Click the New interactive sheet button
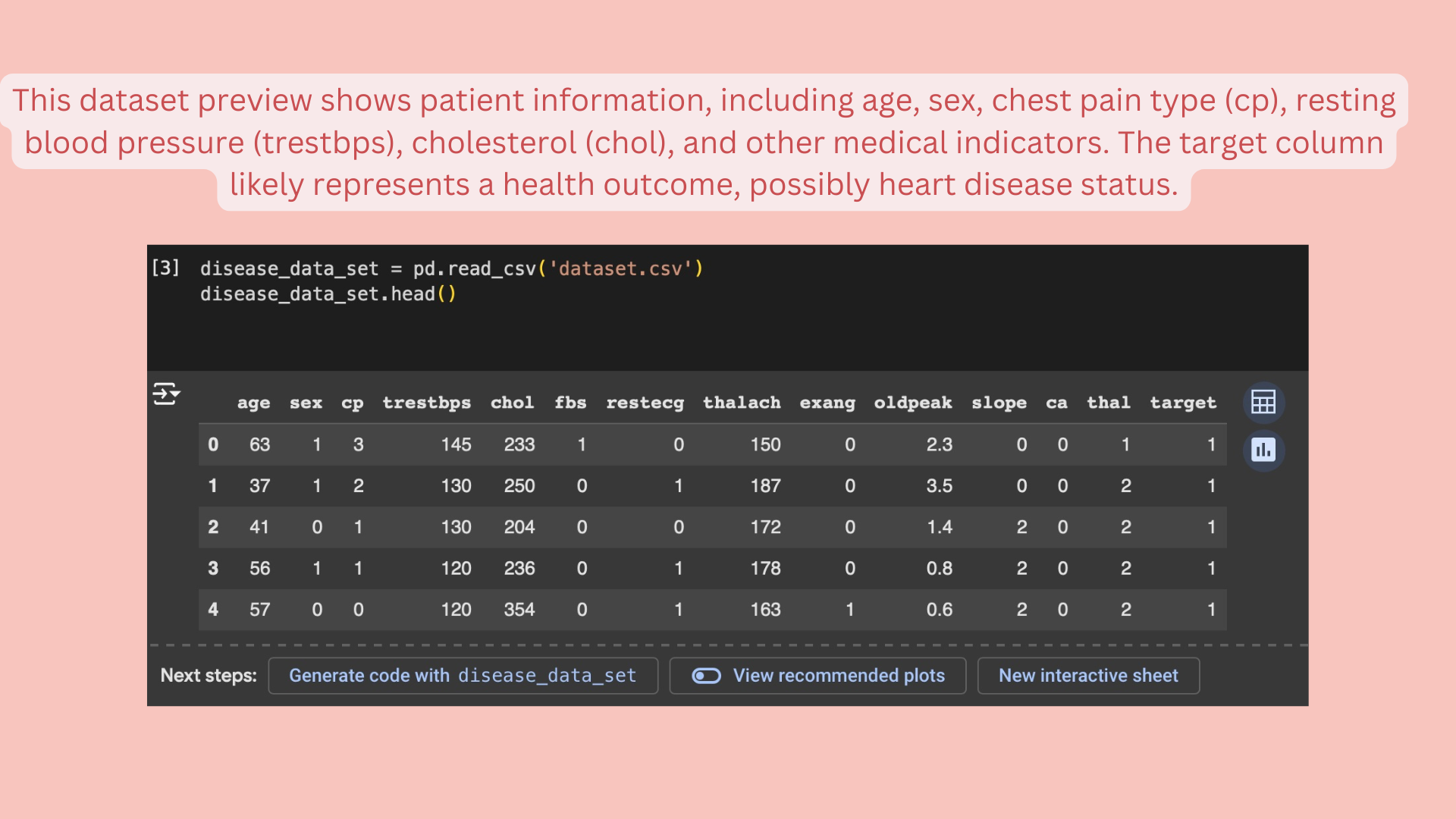Image resolution: width=1456 pixels, height=819 pixels. (x=1087, y=676)
